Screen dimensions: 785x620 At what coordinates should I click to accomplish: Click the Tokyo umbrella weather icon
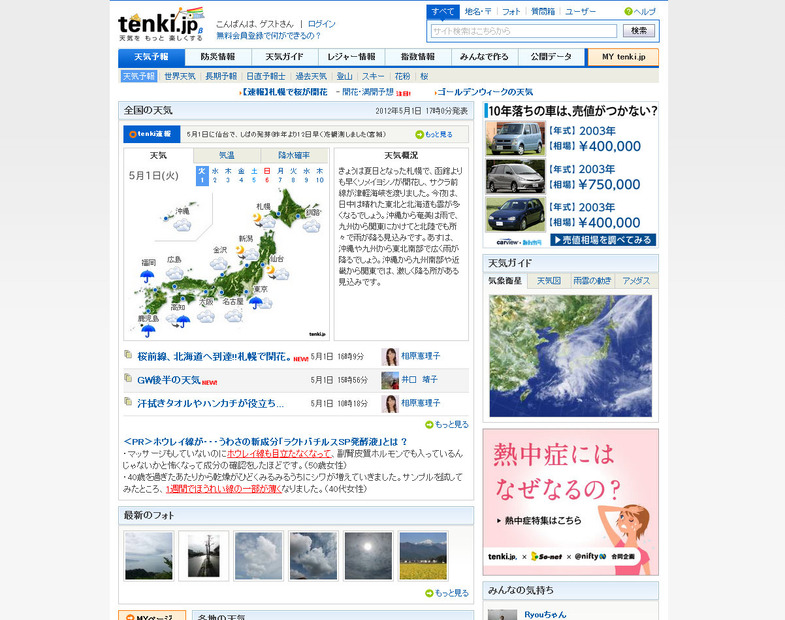coord(260,302)
